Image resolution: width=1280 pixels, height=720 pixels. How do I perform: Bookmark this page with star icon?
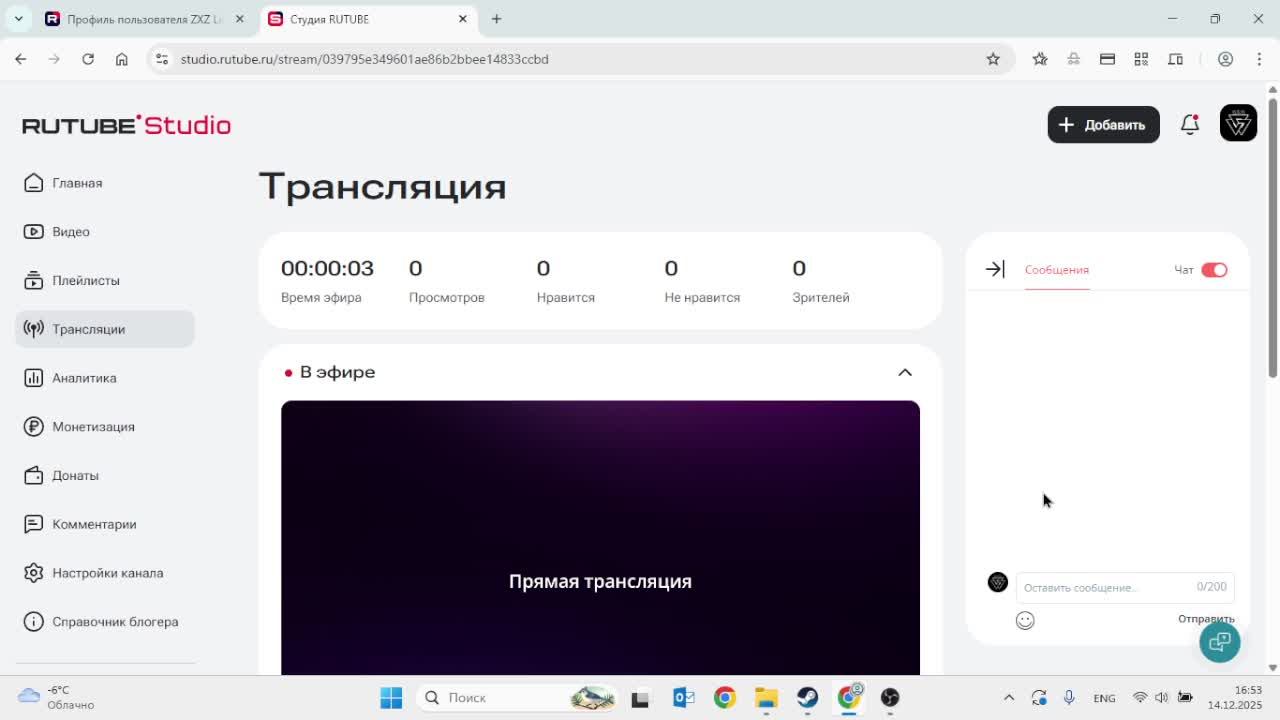(x=993, y=59)
